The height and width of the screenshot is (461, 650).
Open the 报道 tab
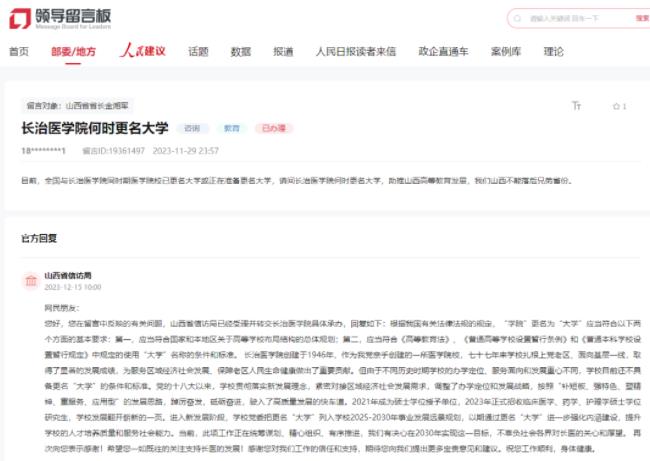click(x=283, y=51)
